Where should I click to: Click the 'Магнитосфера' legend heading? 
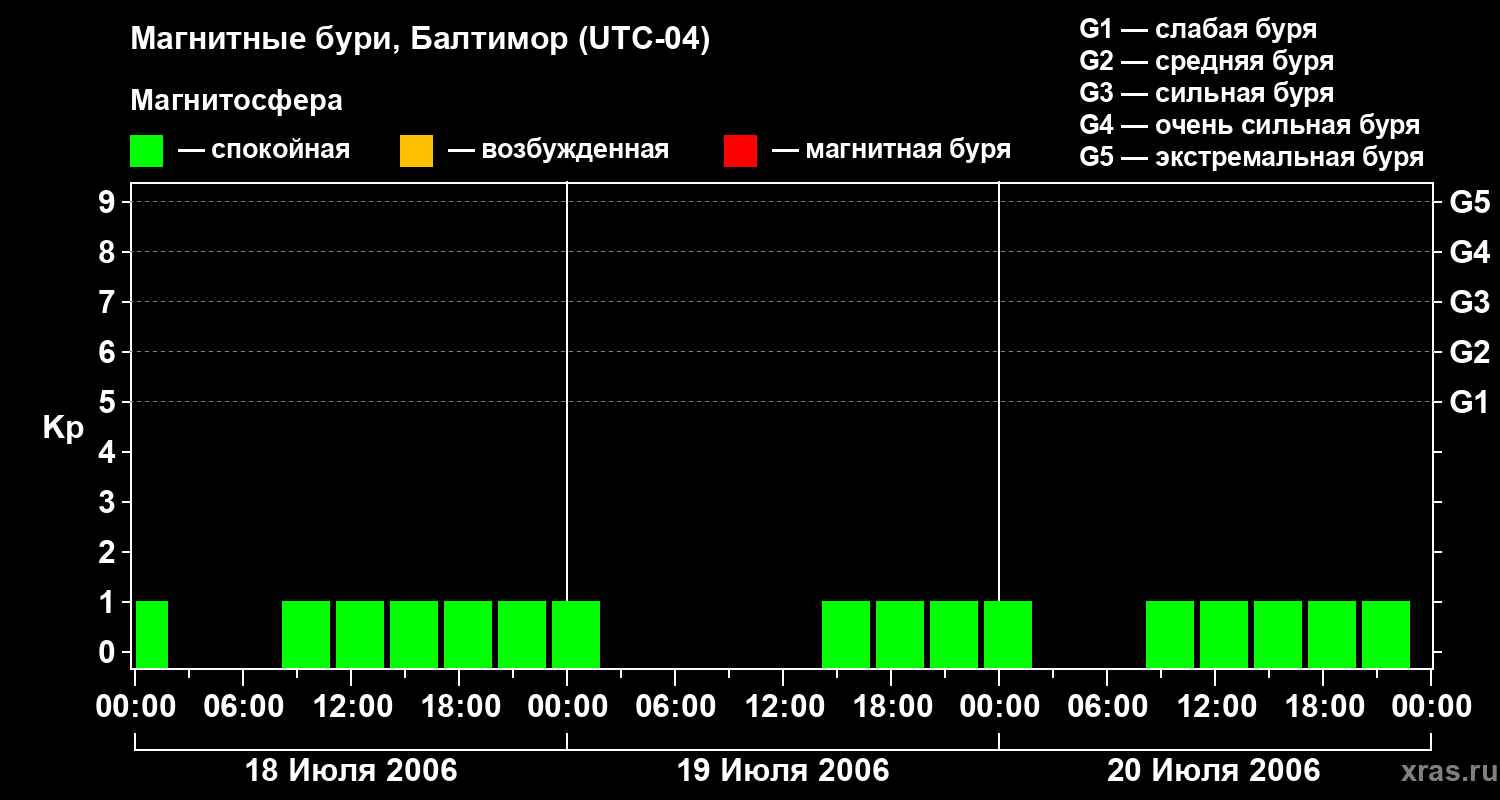point(236,101)
